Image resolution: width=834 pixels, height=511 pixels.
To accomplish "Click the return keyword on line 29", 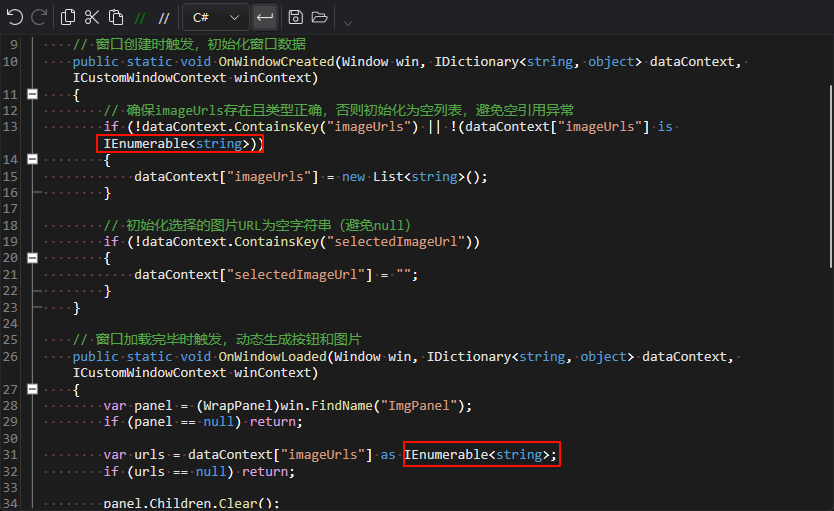I will (x=273, y=422).
